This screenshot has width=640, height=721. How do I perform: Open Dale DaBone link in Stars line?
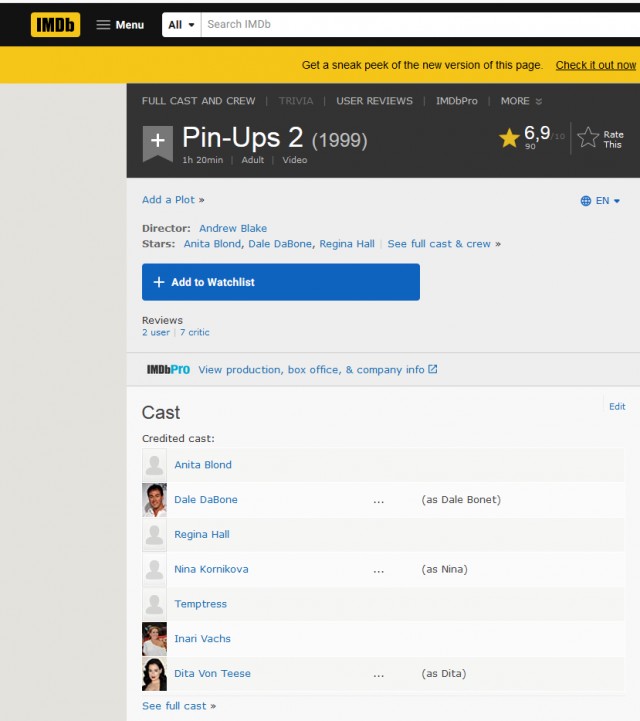point(280,244)
